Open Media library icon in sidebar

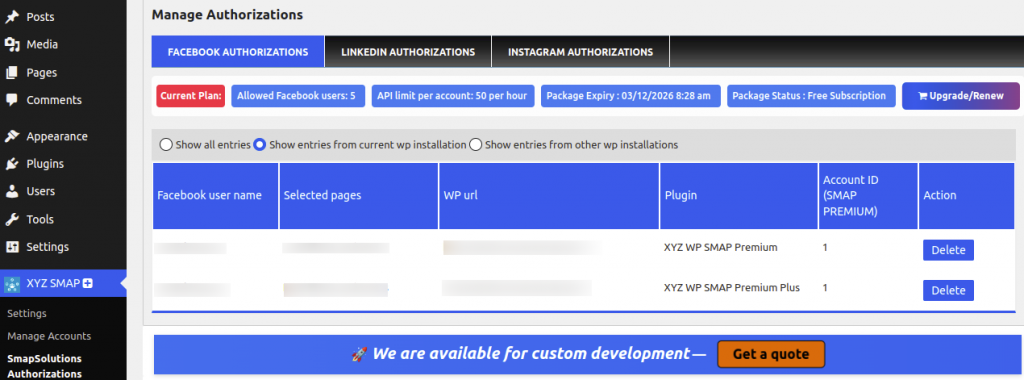(12, 44)
